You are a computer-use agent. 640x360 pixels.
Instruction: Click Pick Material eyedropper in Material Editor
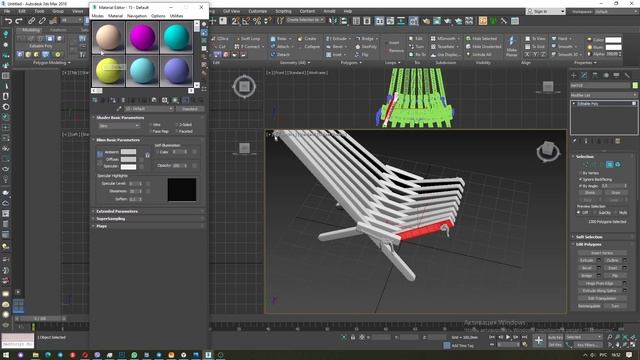pos(119,109)
